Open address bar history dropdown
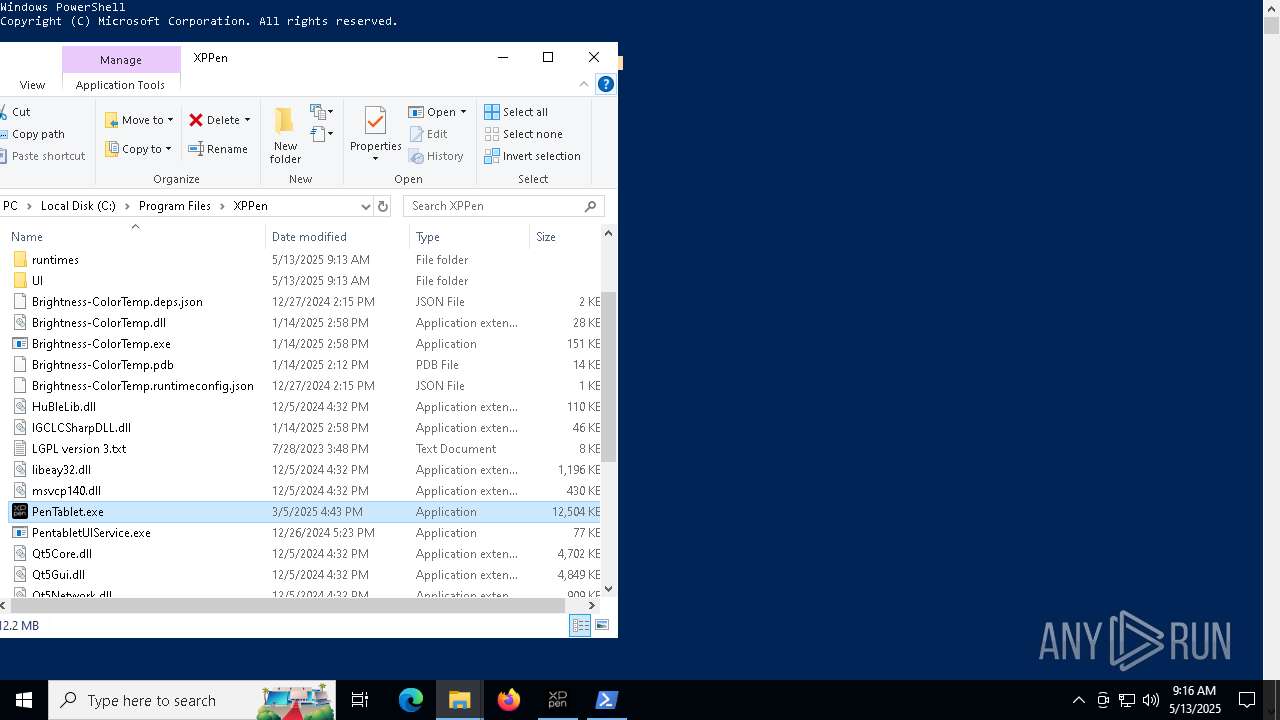1280x720 pixels. point(366,206)
